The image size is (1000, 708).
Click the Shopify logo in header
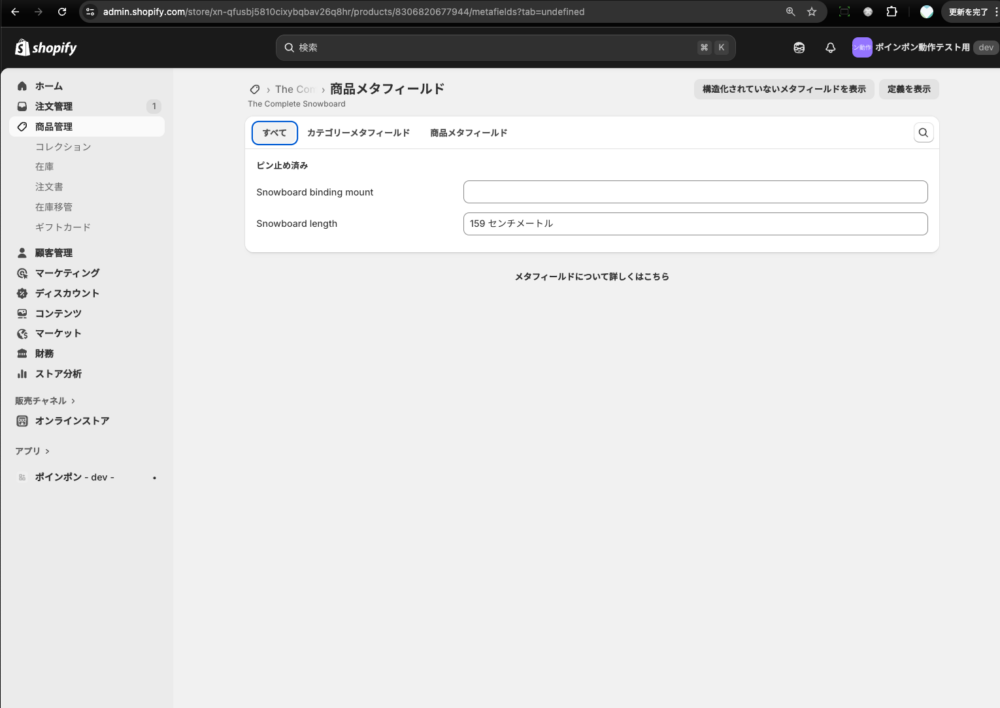46,48
